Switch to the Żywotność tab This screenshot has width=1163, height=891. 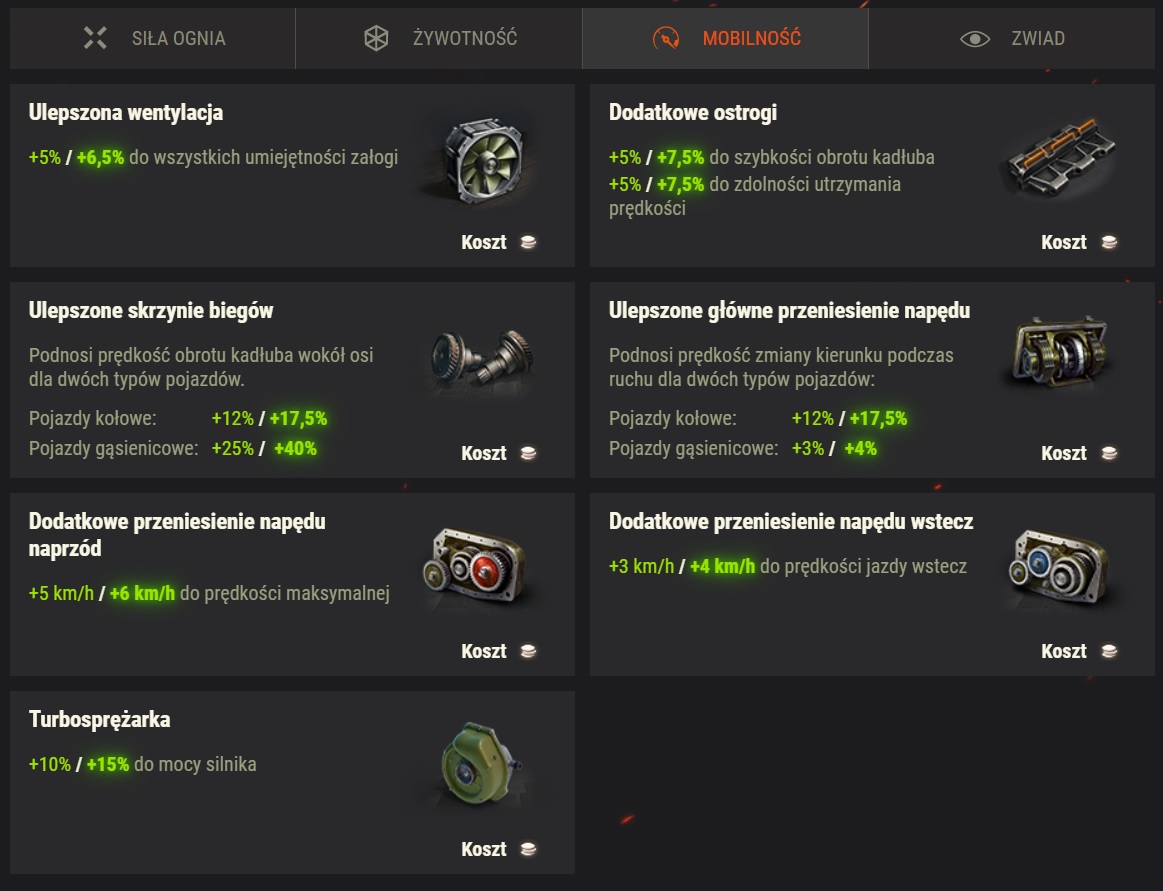[x=439, y=39]
